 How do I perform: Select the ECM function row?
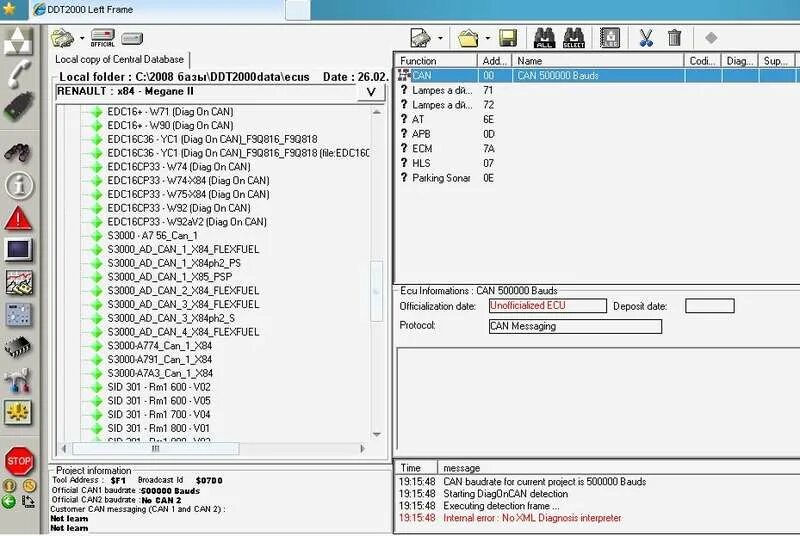(x=596, y=148)
